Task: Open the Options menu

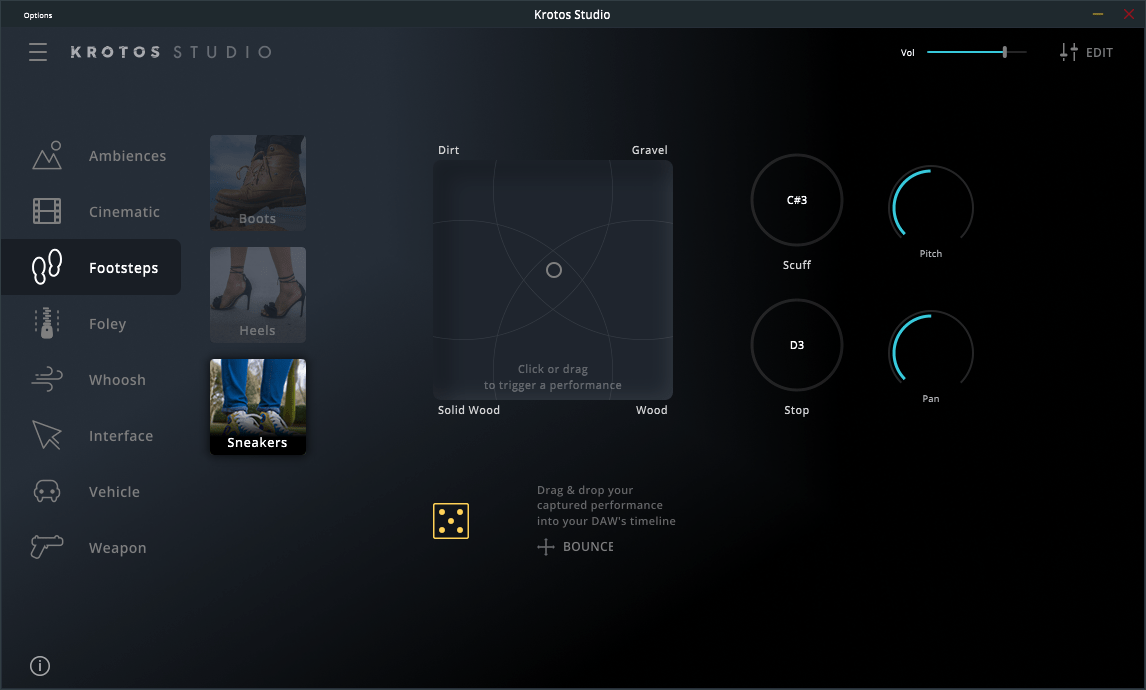Action: click(x=37, y=14)
